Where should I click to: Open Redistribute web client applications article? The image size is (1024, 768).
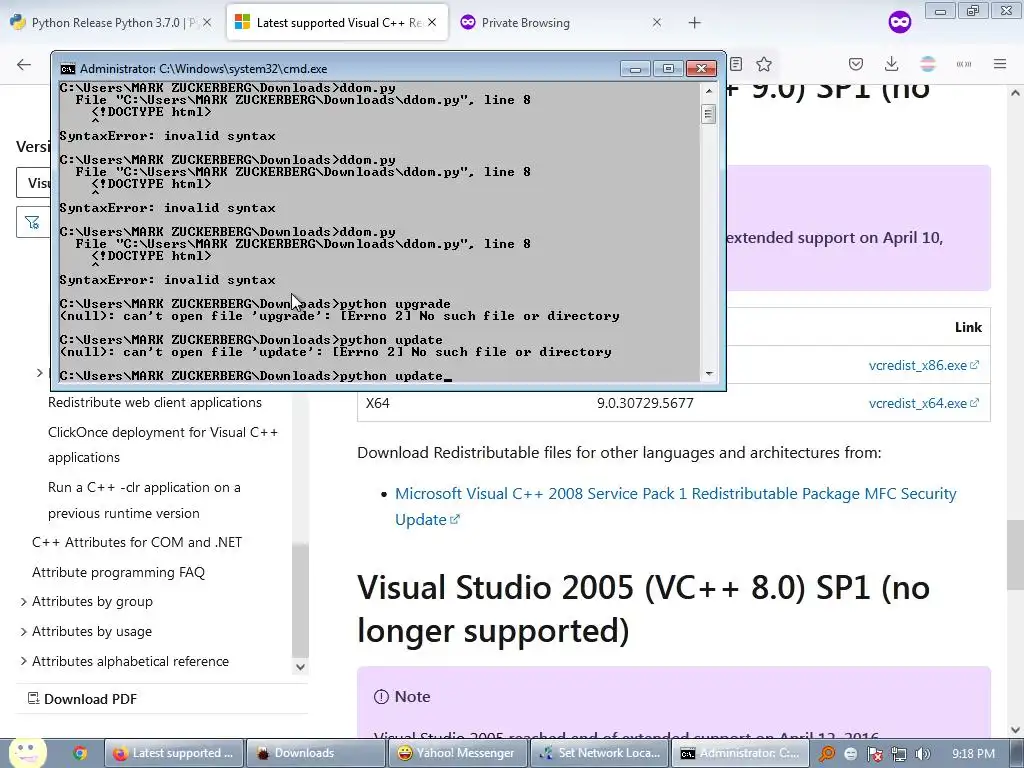pyautogui.click(x=155, y=402)
